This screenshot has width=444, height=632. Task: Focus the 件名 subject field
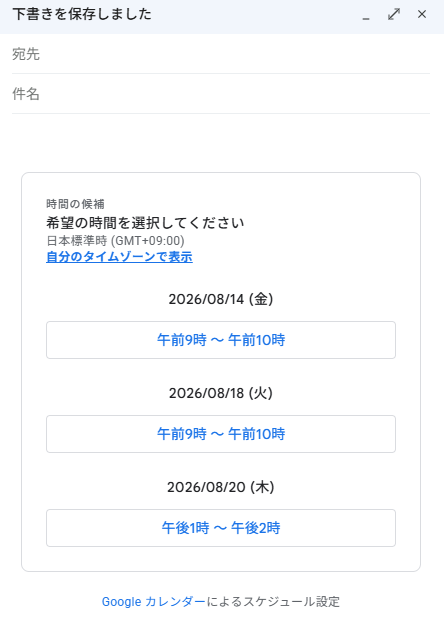221,94
